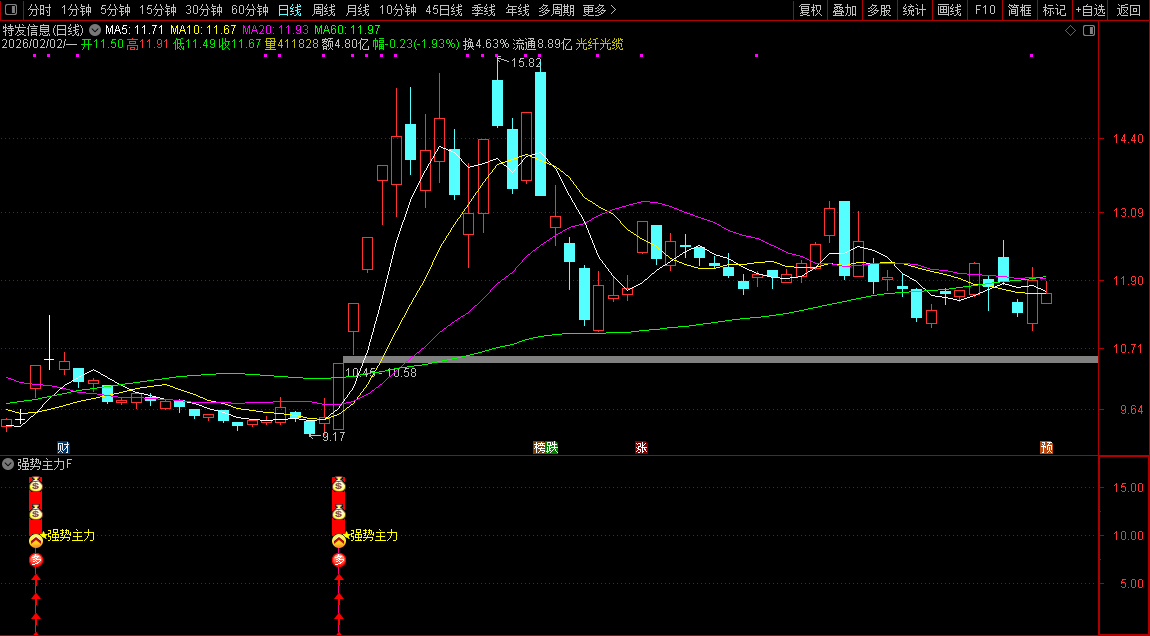
Task: Click the diamond icon at chart top-right
Action: pyautogui.click(x=1070, y=30)
